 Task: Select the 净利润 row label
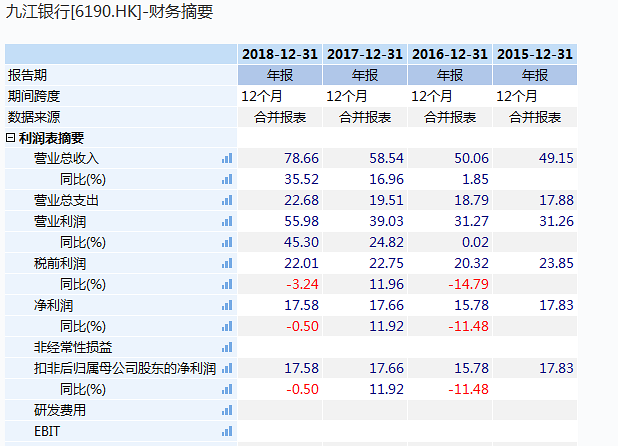[x=53, y=305]
